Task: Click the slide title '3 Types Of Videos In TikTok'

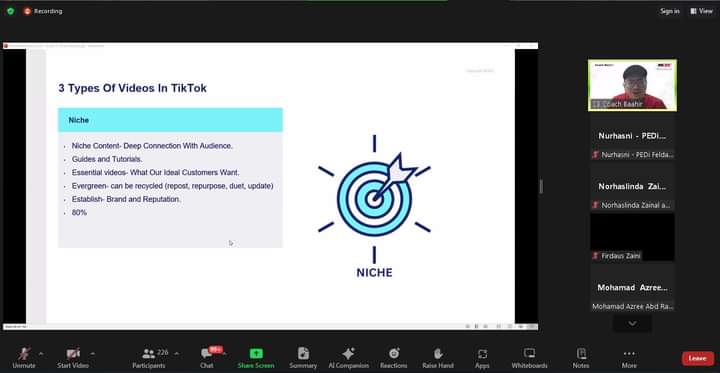Action: (x=132, y=88)
